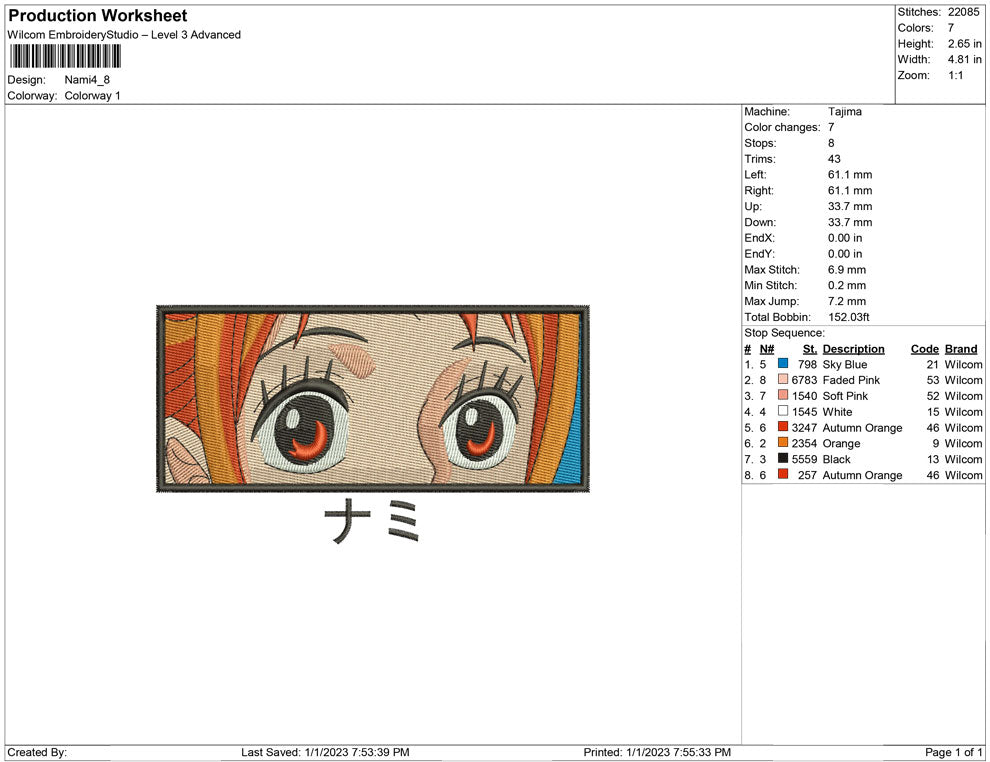Click the Width value 4.81 in
This screenshot has height=762, width=990.
coord(965,59)
